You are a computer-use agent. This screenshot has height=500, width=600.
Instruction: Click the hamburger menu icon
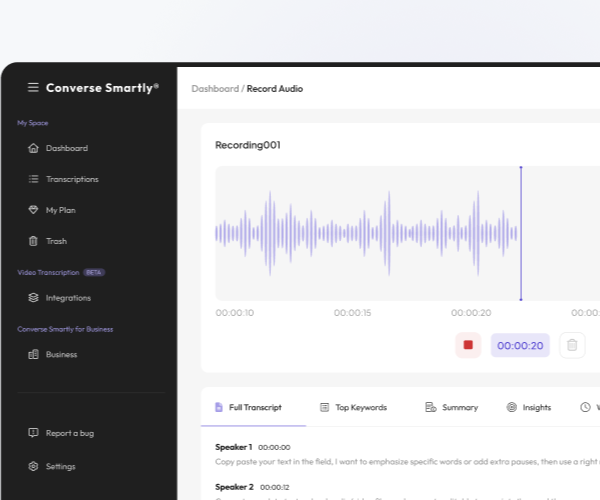33,88
